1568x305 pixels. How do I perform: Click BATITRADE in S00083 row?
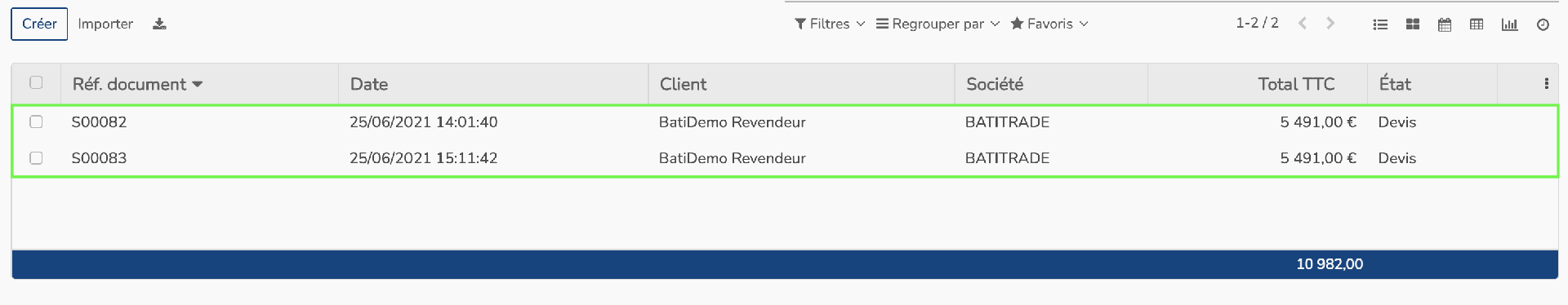coord(1007,158)
